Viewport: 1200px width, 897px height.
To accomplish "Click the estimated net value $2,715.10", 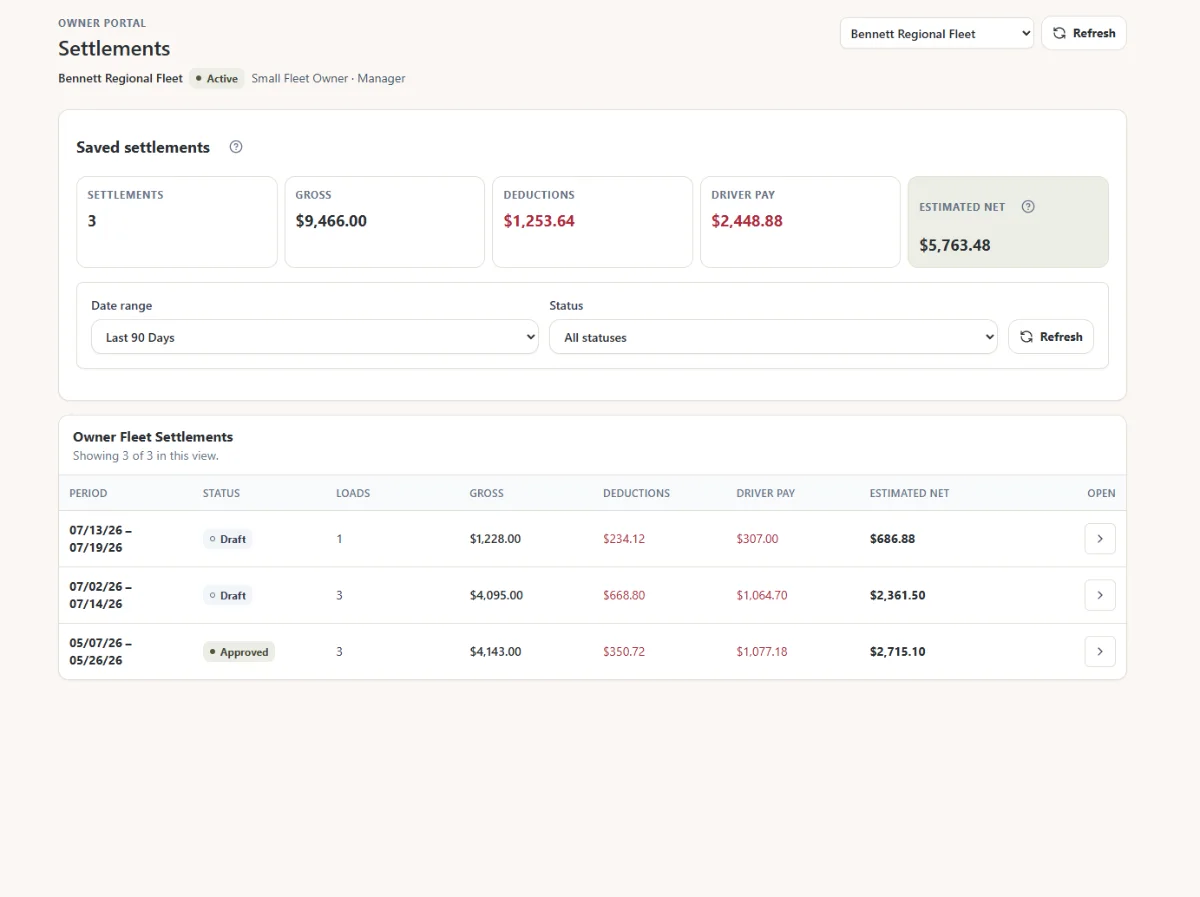I will tap(897, 652).
